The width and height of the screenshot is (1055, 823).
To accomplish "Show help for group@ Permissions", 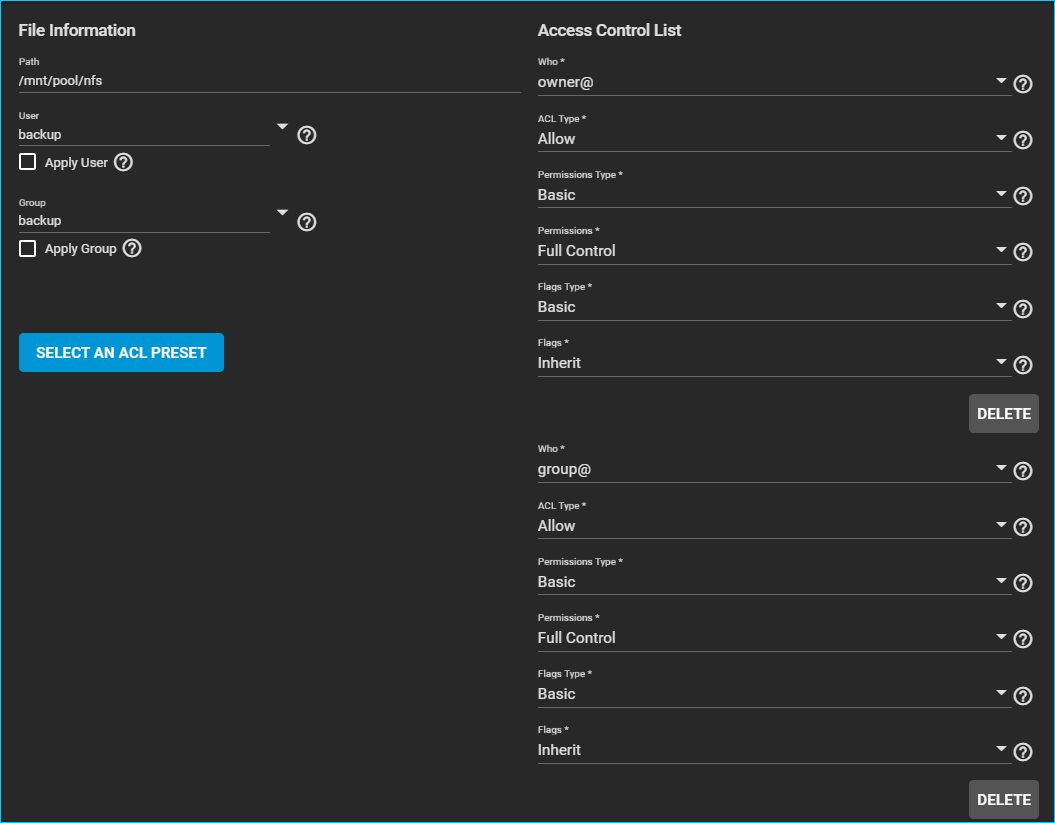I will pyautogui.click(x=1023, y=639).
